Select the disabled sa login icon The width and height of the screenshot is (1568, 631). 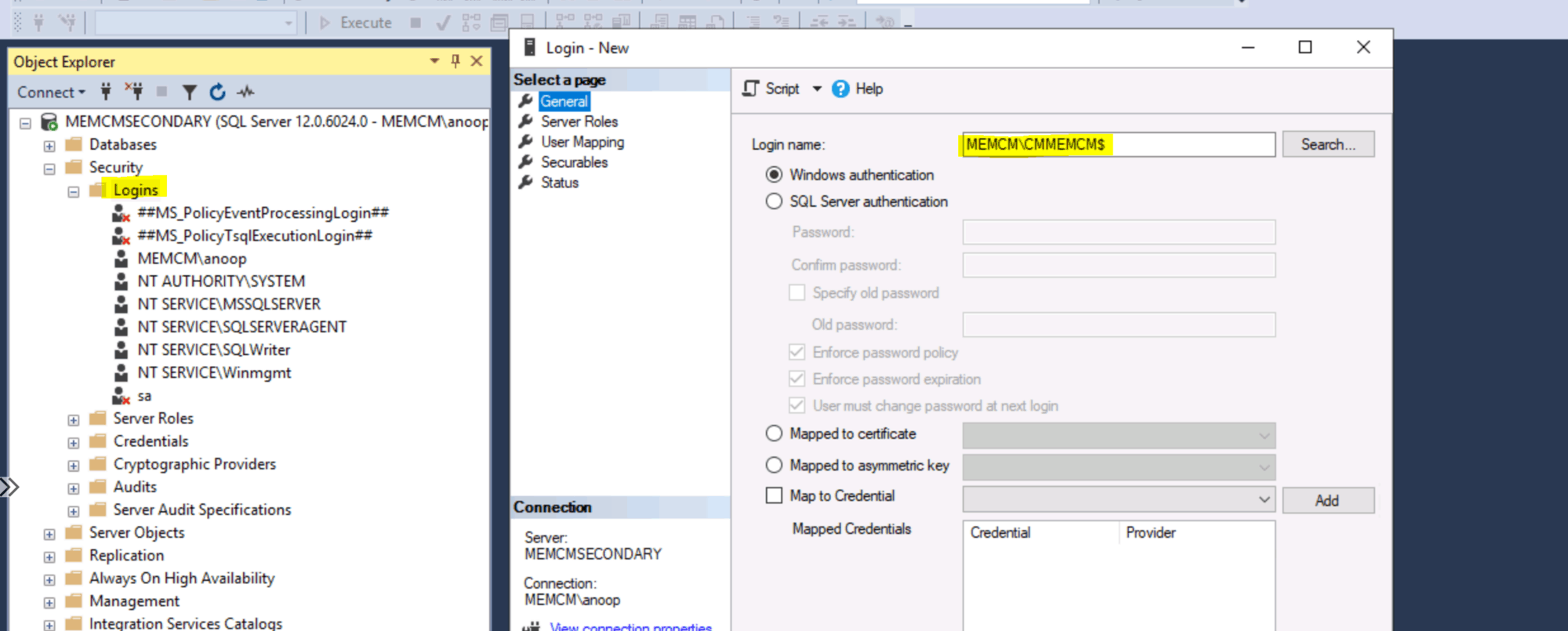121,396
